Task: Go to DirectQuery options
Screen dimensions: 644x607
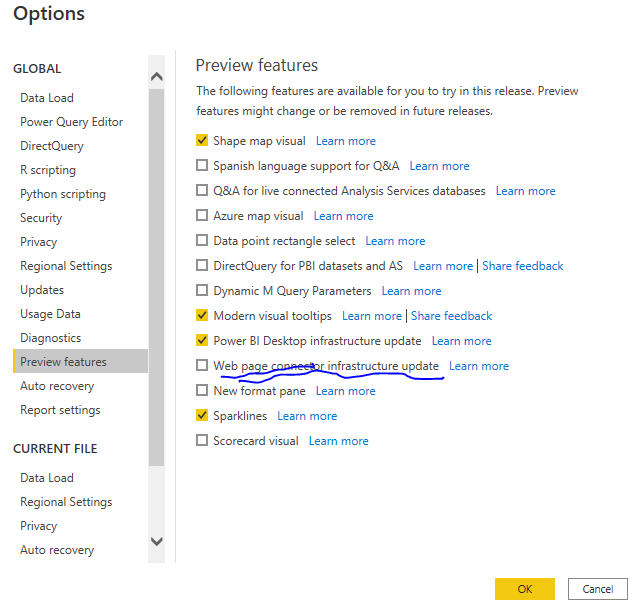Action: tap(52, 146)
